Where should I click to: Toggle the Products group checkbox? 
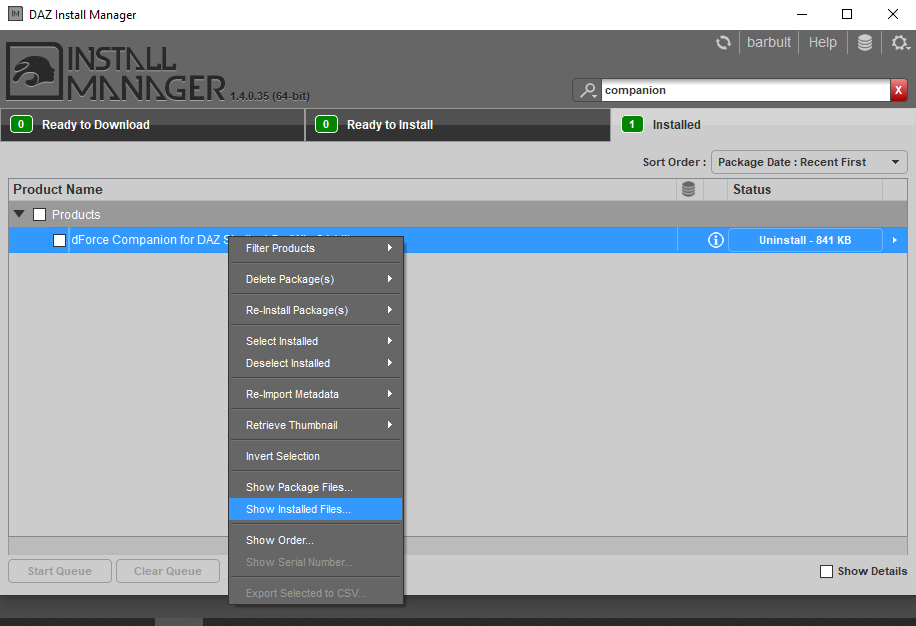[39, 214]
